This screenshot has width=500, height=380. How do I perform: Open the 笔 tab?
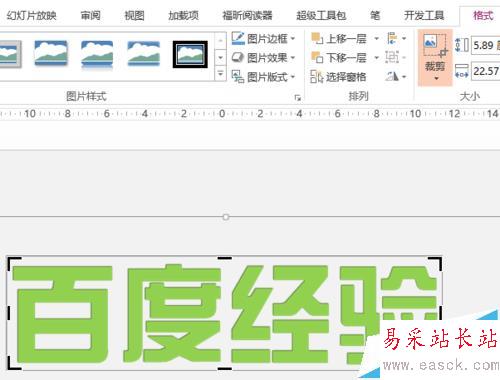pos(375,15)
